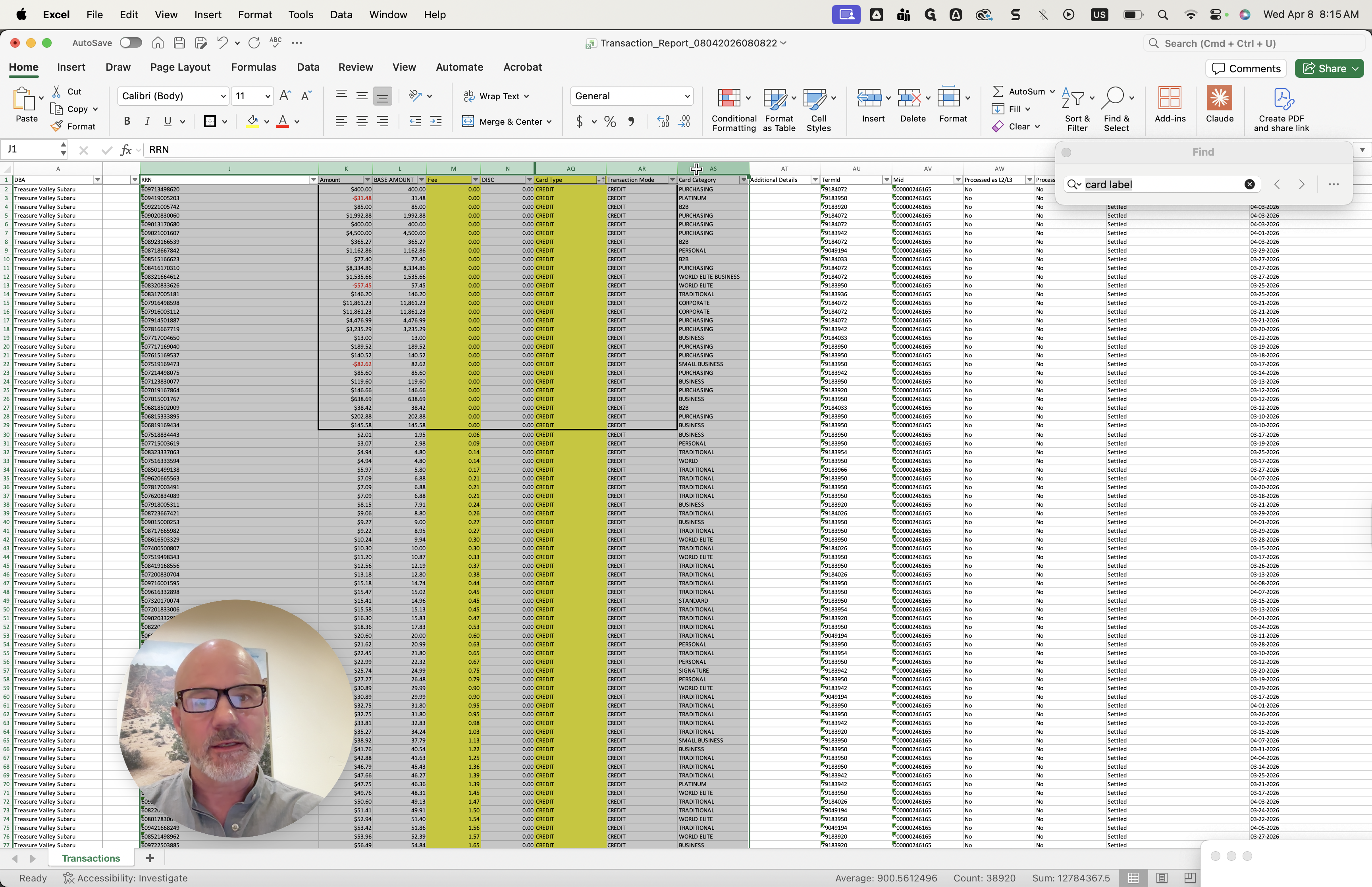1372x887 pixels.
Task: Expand the General number format dropdown
Action: pos(687,96)
